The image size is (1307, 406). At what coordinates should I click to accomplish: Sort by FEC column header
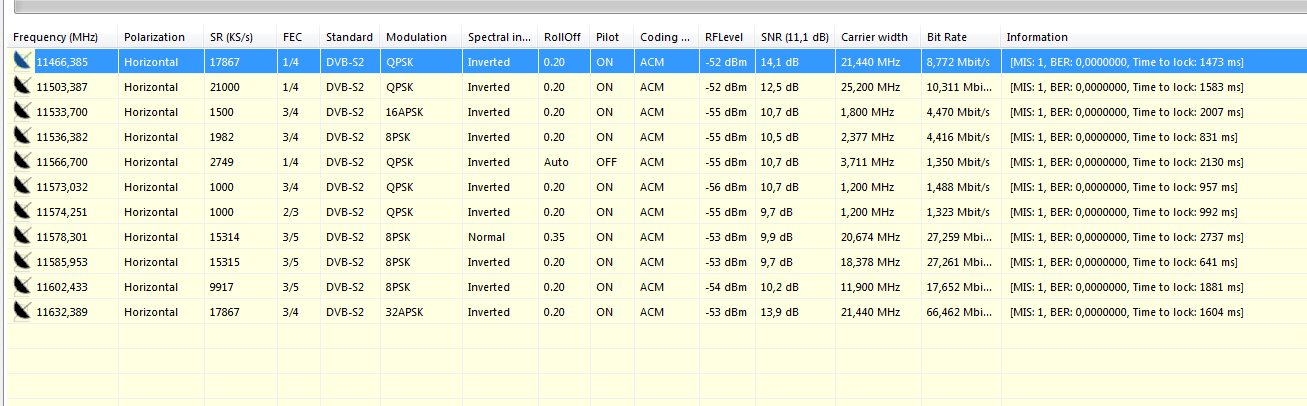tap(299, 37)
